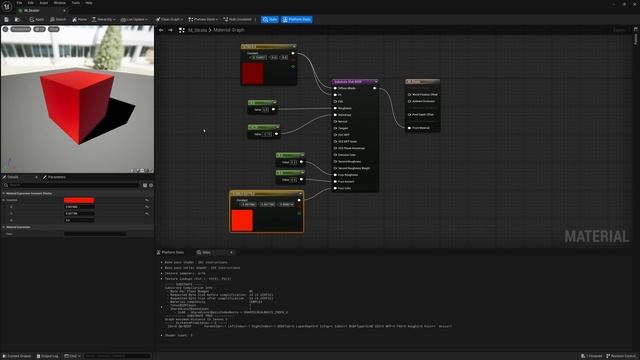
Task: Toggle the Stats button
Action: [270, 19]
